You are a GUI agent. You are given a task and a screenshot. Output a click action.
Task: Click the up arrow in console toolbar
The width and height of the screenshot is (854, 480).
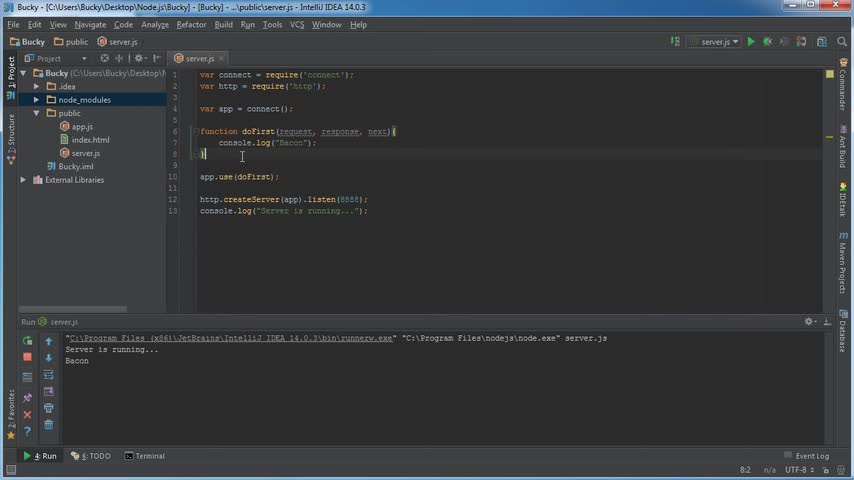click(x=48, y=341)
